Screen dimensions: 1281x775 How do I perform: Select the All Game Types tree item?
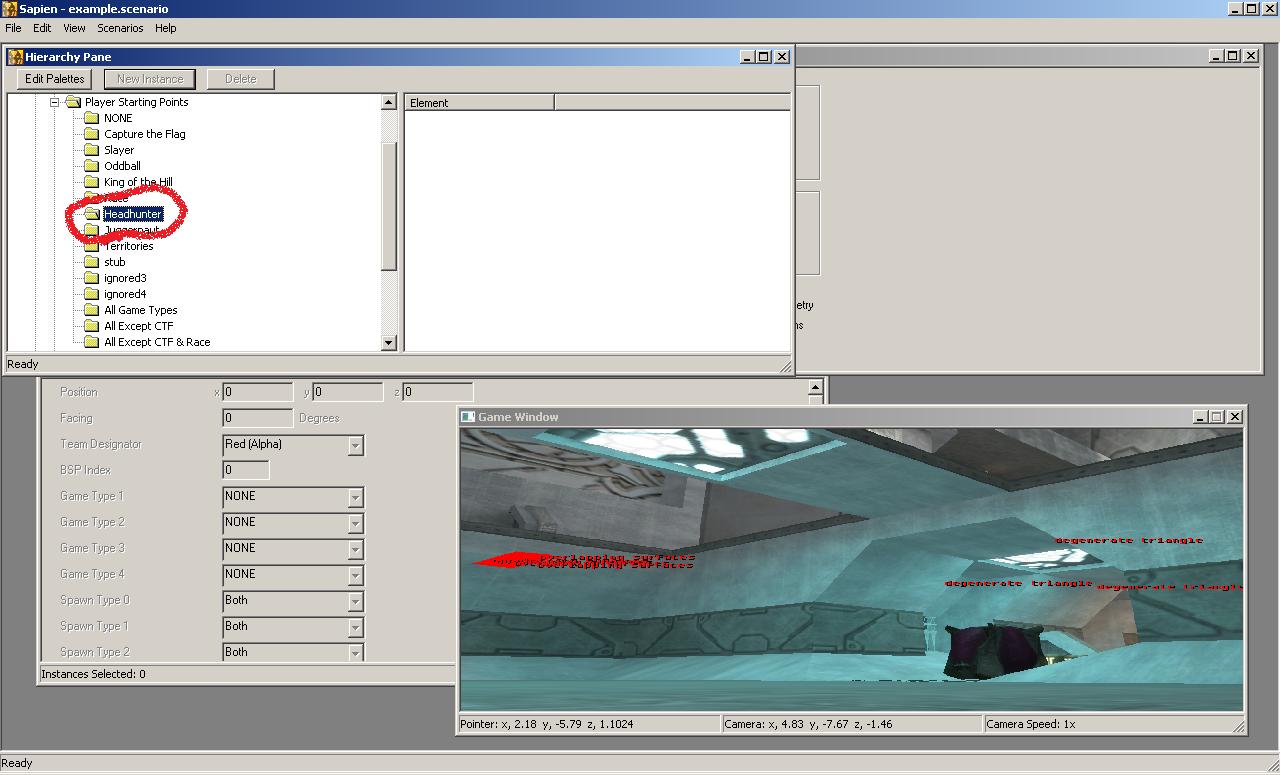tap(141, 310)
